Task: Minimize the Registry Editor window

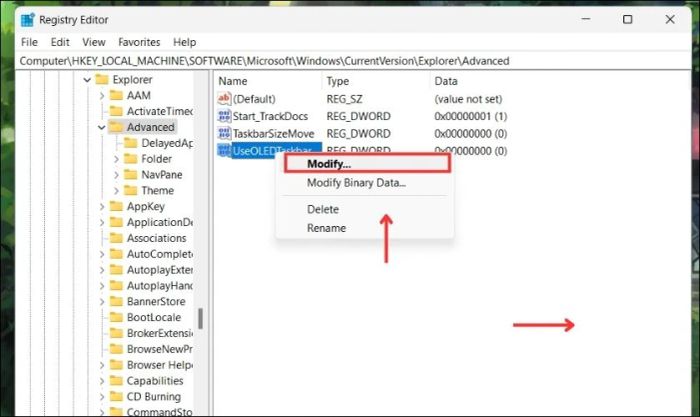Action: (586, 19)
